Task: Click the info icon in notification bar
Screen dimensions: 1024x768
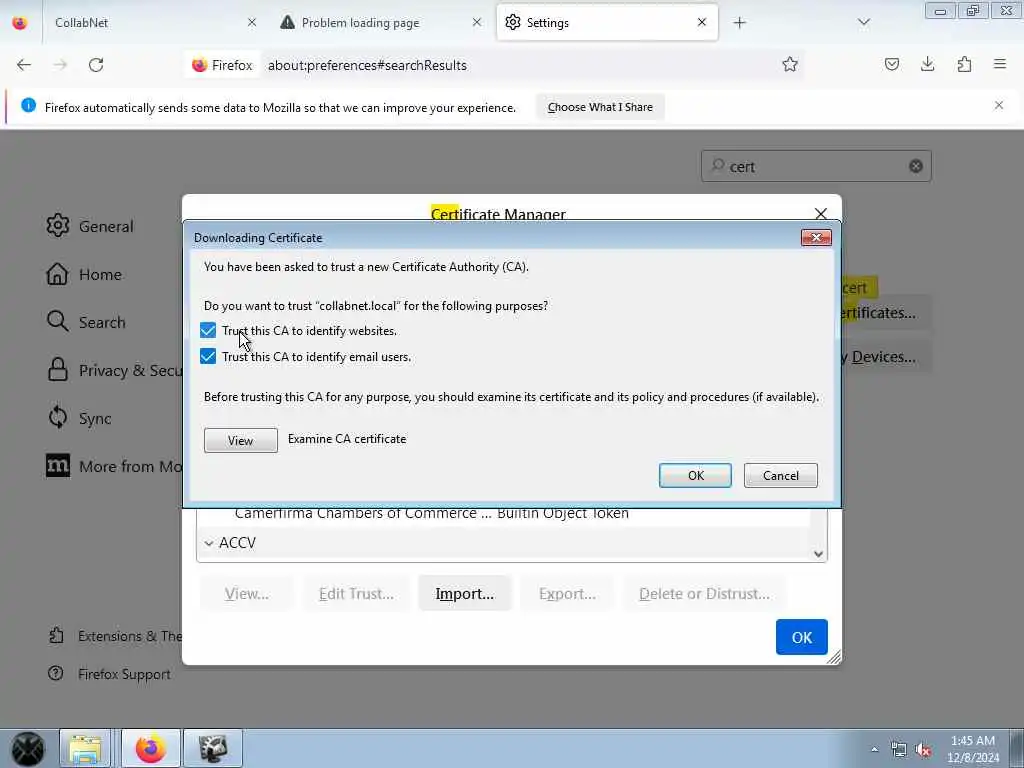Action: tap(28, 105)
